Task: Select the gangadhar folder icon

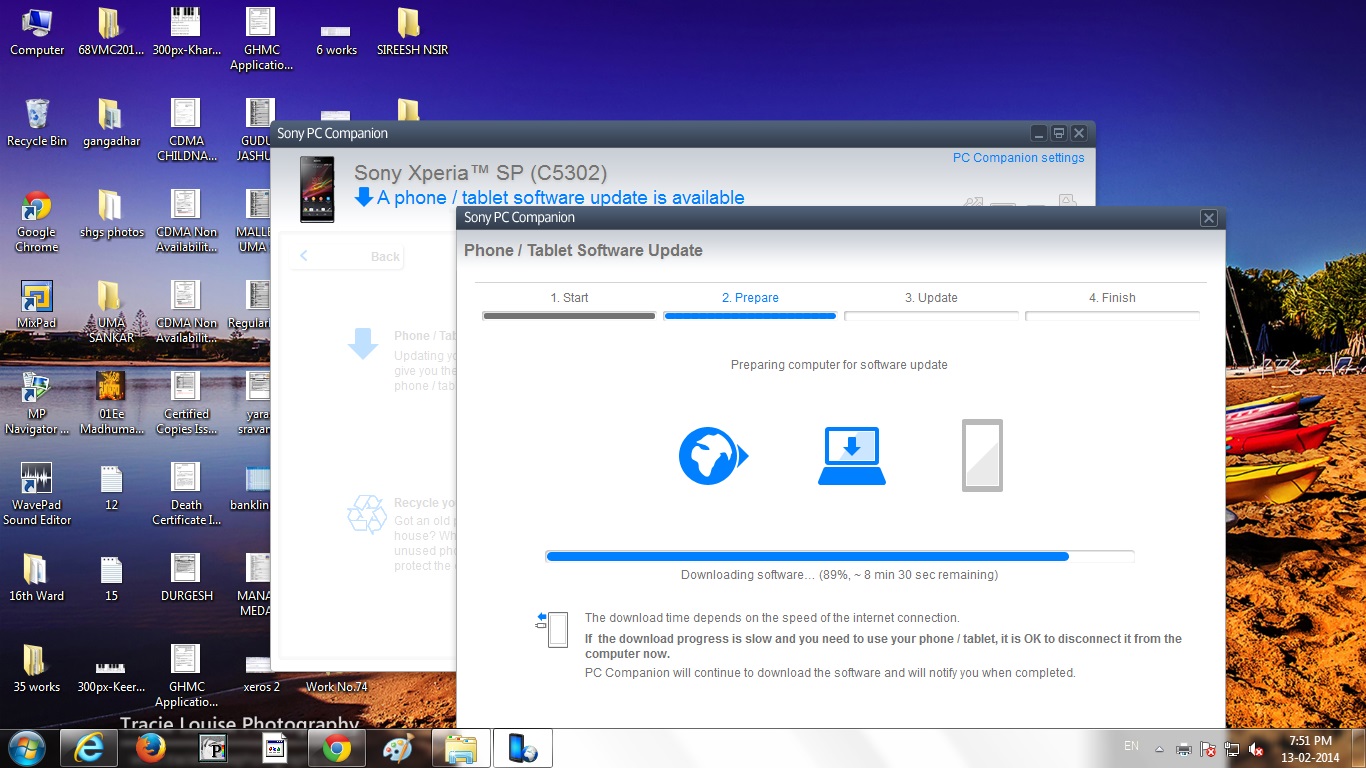Action: tap(110, 123)
